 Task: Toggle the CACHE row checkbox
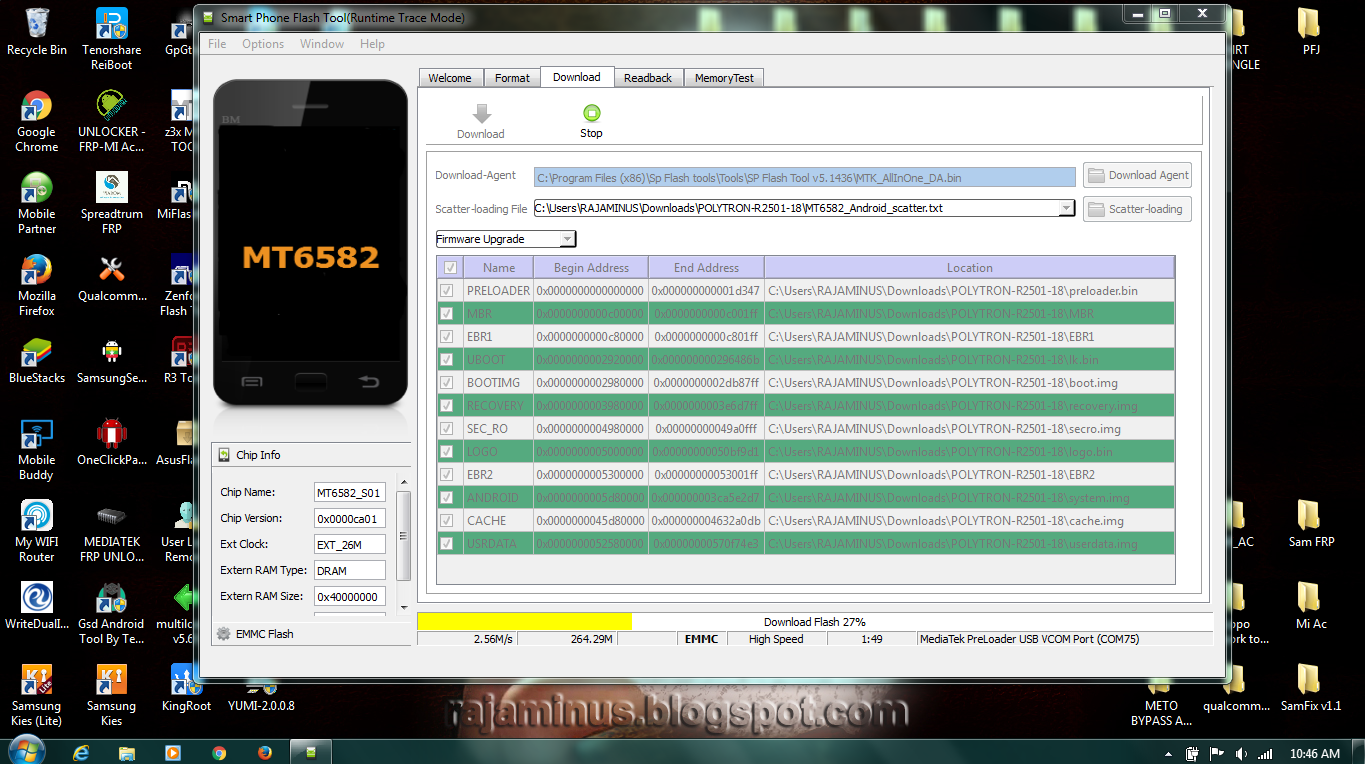(x=447, y=521)
